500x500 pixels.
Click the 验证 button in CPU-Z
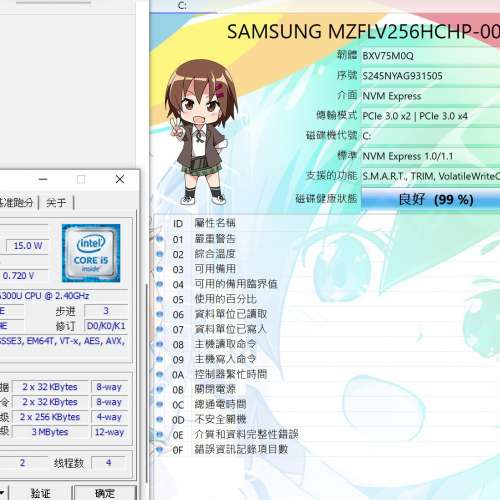tap(40, 493)
